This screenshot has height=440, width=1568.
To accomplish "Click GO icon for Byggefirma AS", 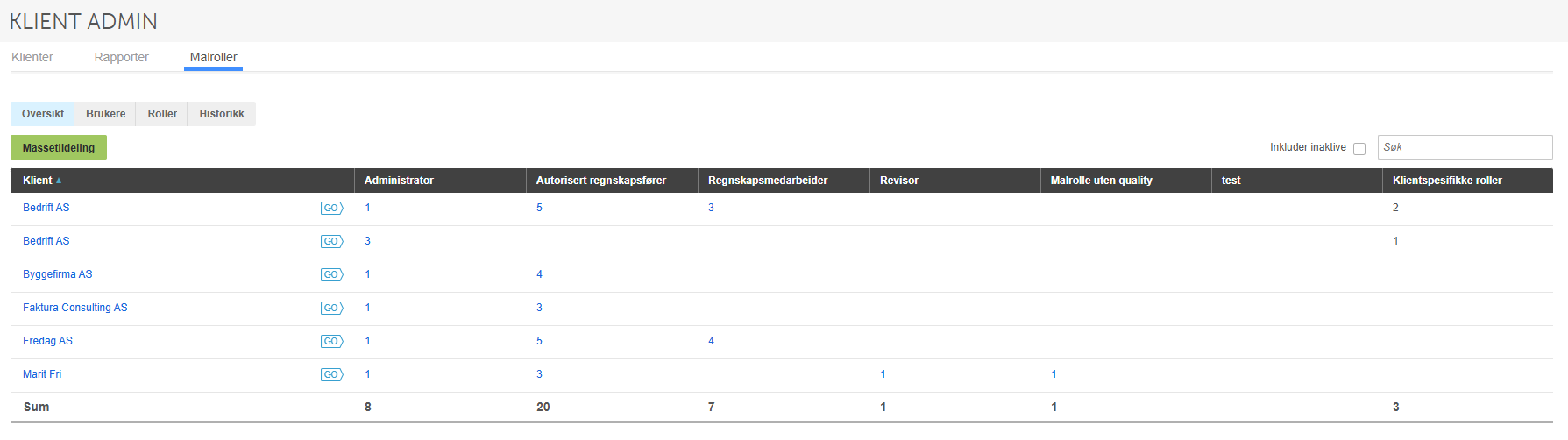I will (331, 274).
